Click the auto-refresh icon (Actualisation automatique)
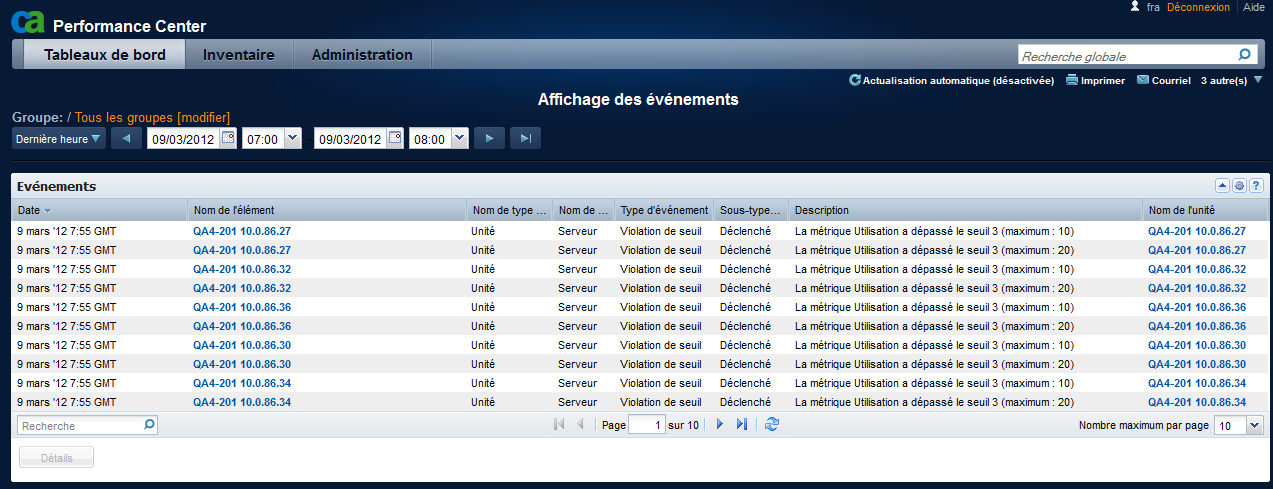Screen dimensions: 1273x489 point(855,80)
